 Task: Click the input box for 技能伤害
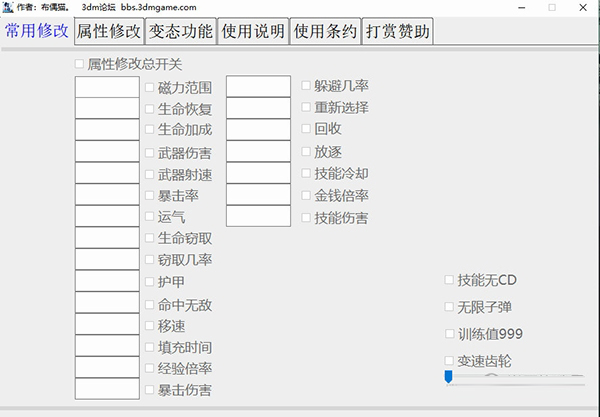pyautogui.click(x=258, y=216)
